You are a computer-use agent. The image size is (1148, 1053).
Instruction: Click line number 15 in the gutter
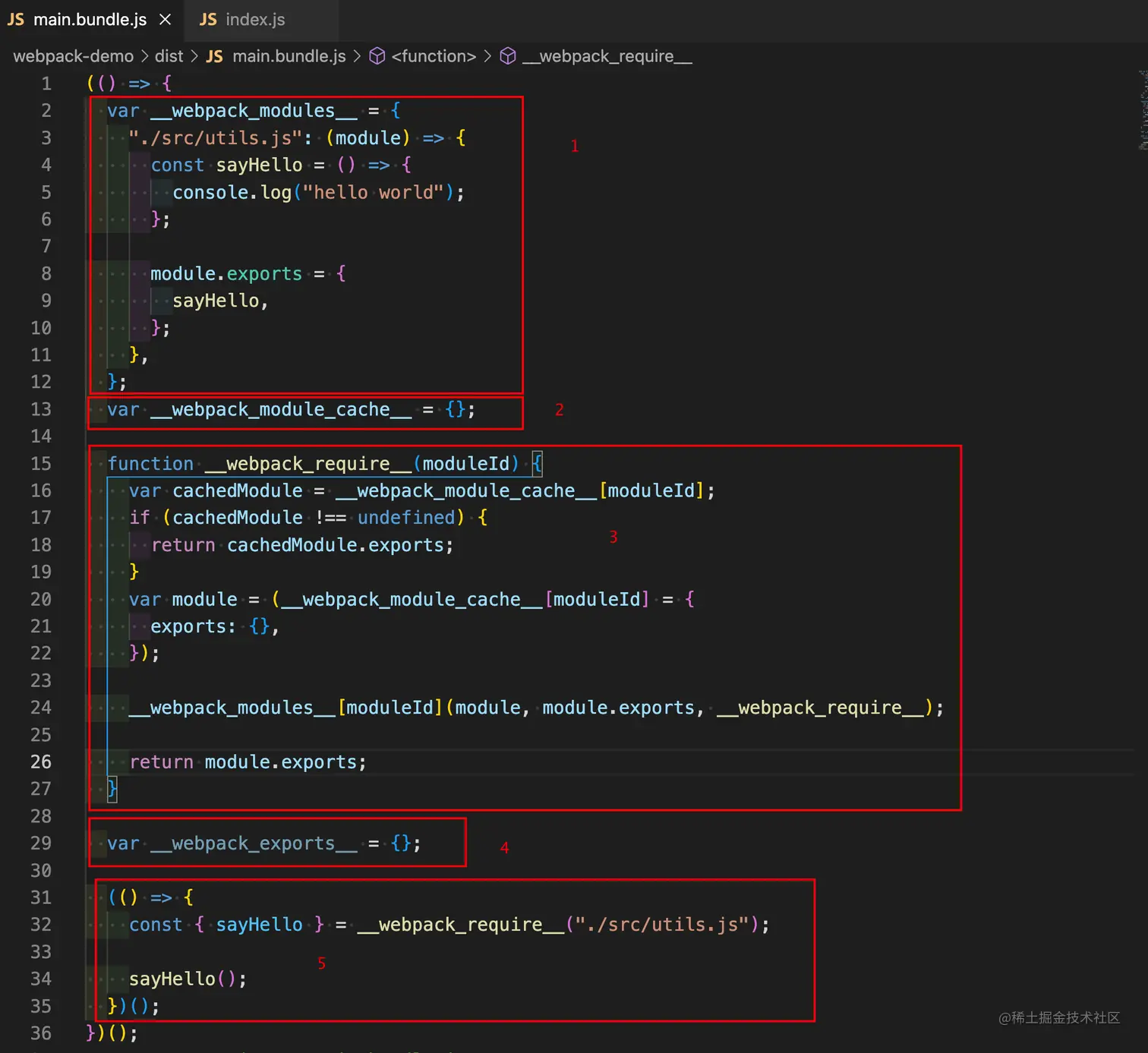41,464
